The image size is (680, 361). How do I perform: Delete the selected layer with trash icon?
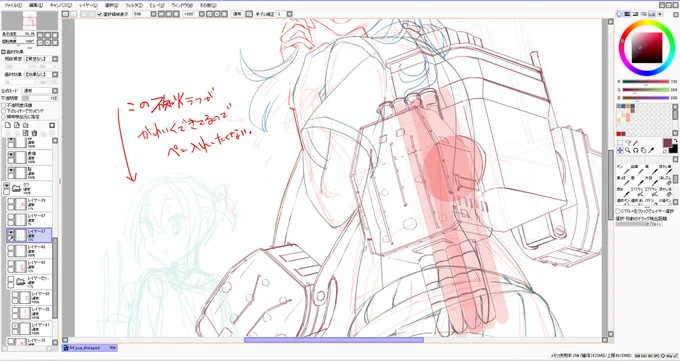[34, 133]
